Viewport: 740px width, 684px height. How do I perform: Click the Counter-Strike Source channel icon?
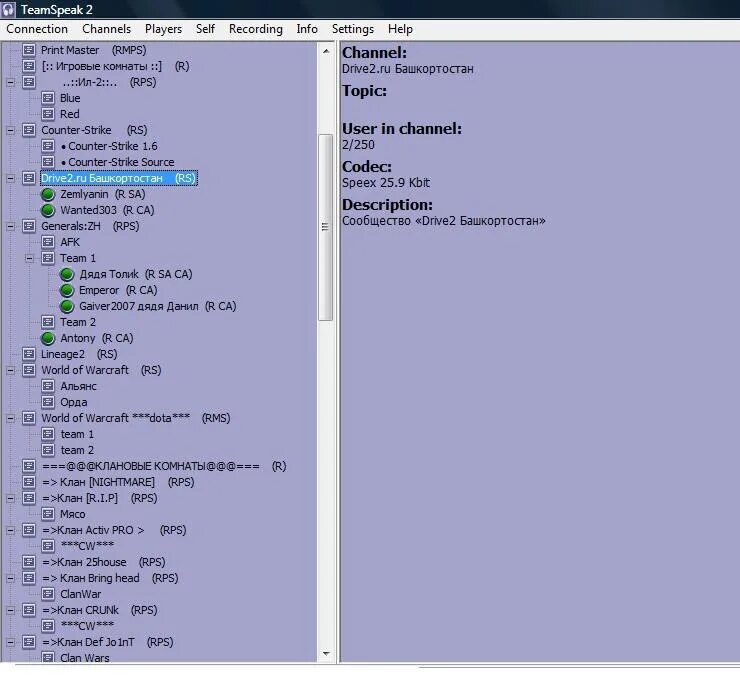pyautogui.click(x=48, y=162)
